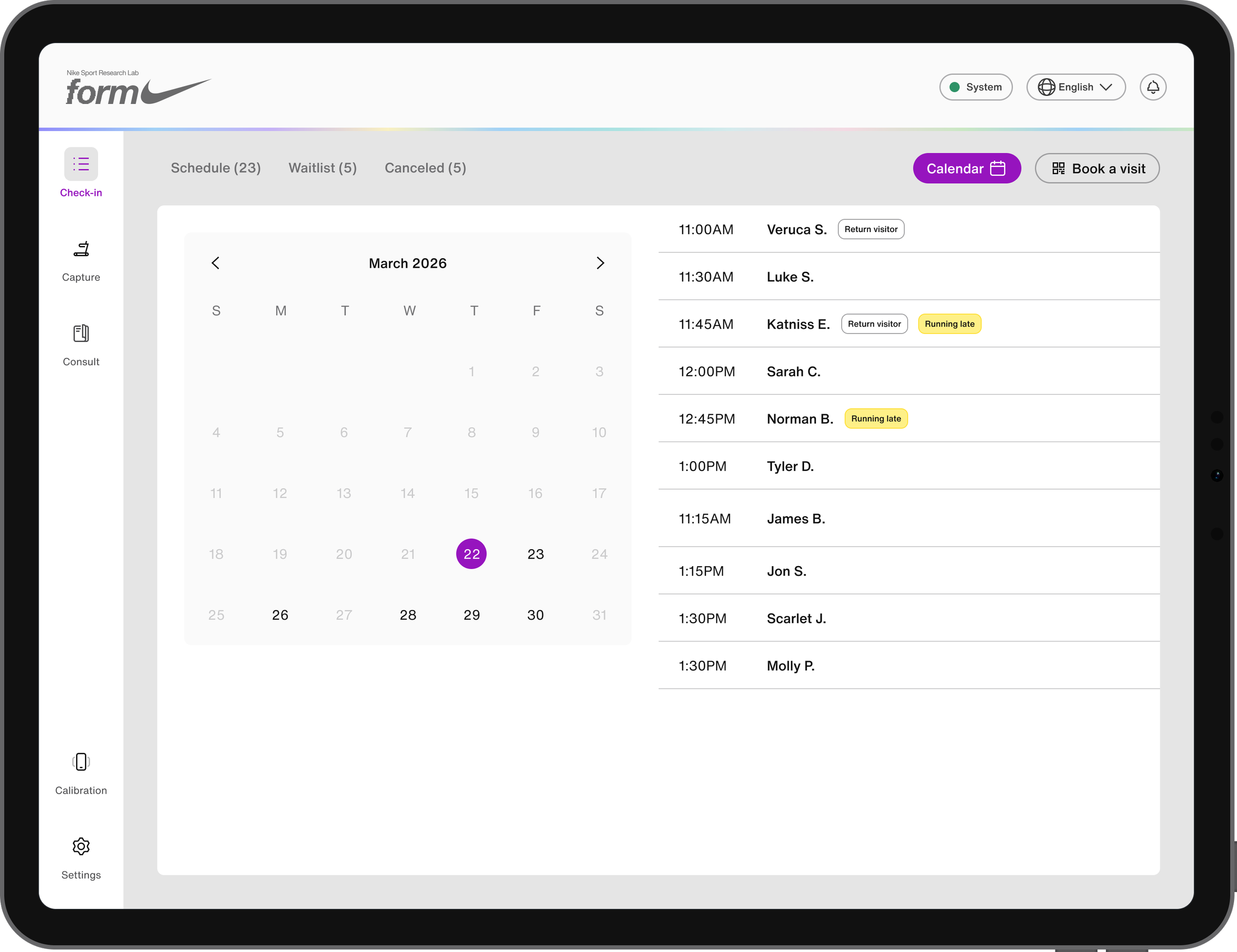
Task: Open the 11:00AM Veruca S. appointment
Action: [x=909, y=230]
